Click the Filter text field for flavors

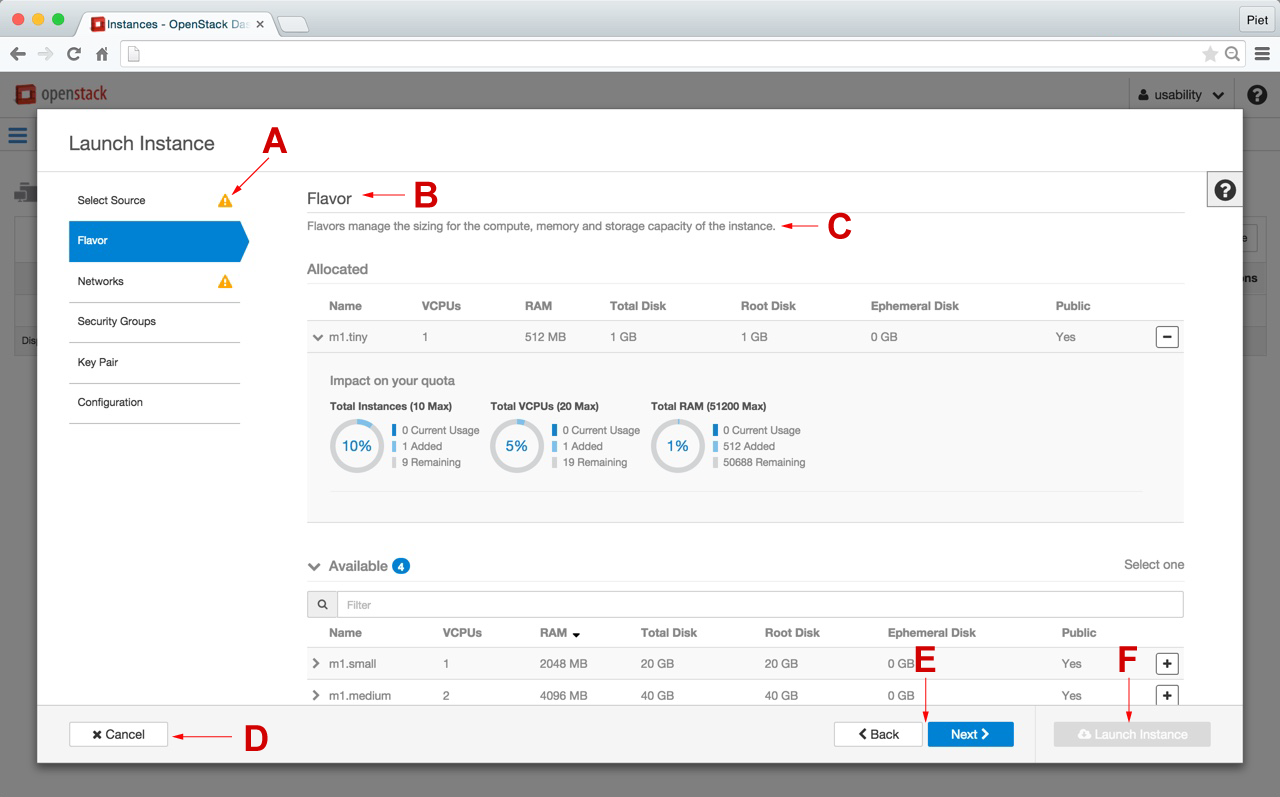759,605
